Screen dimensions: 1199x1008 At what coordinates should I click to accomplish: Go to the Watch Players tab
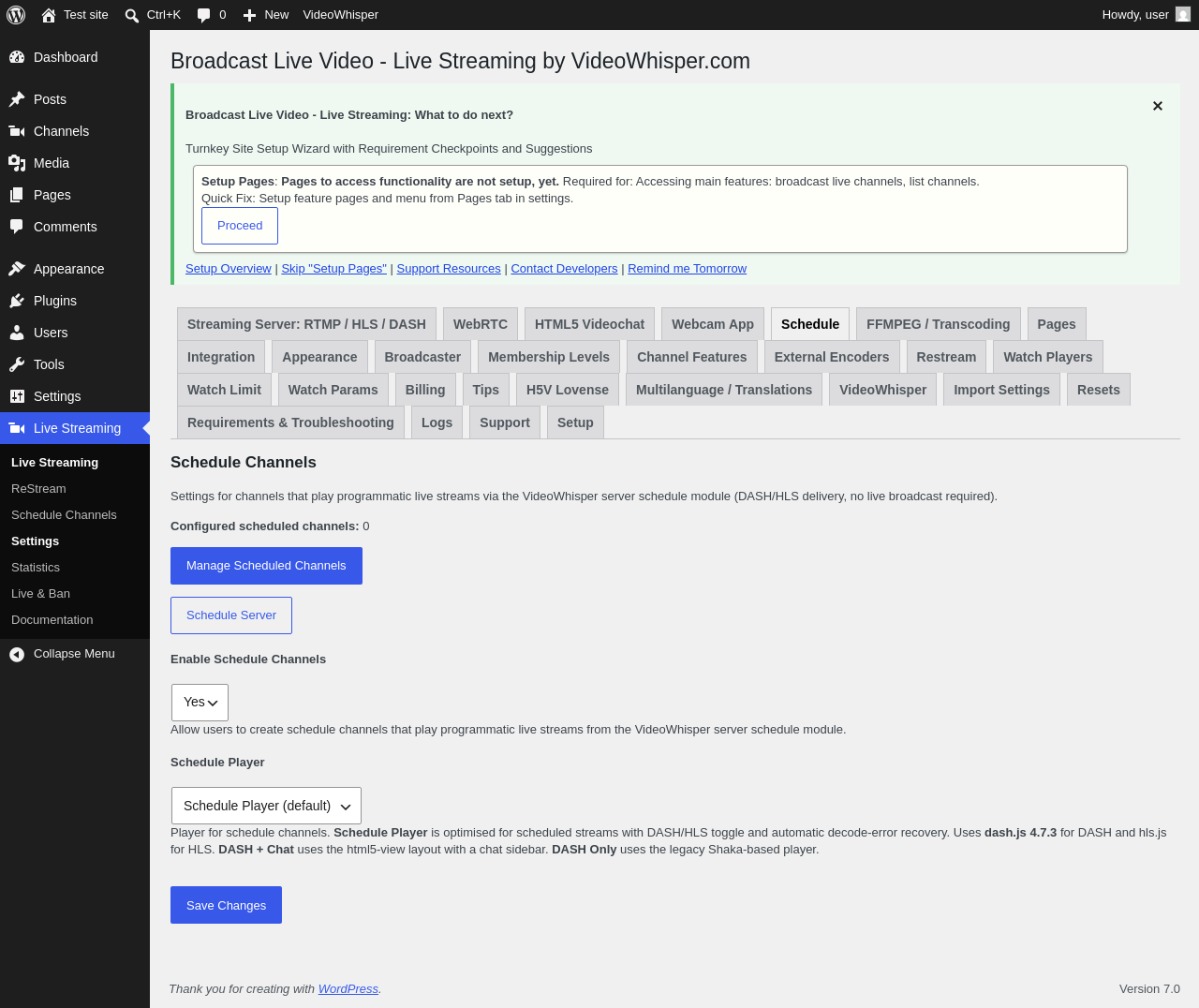[x=1048, y=357]
